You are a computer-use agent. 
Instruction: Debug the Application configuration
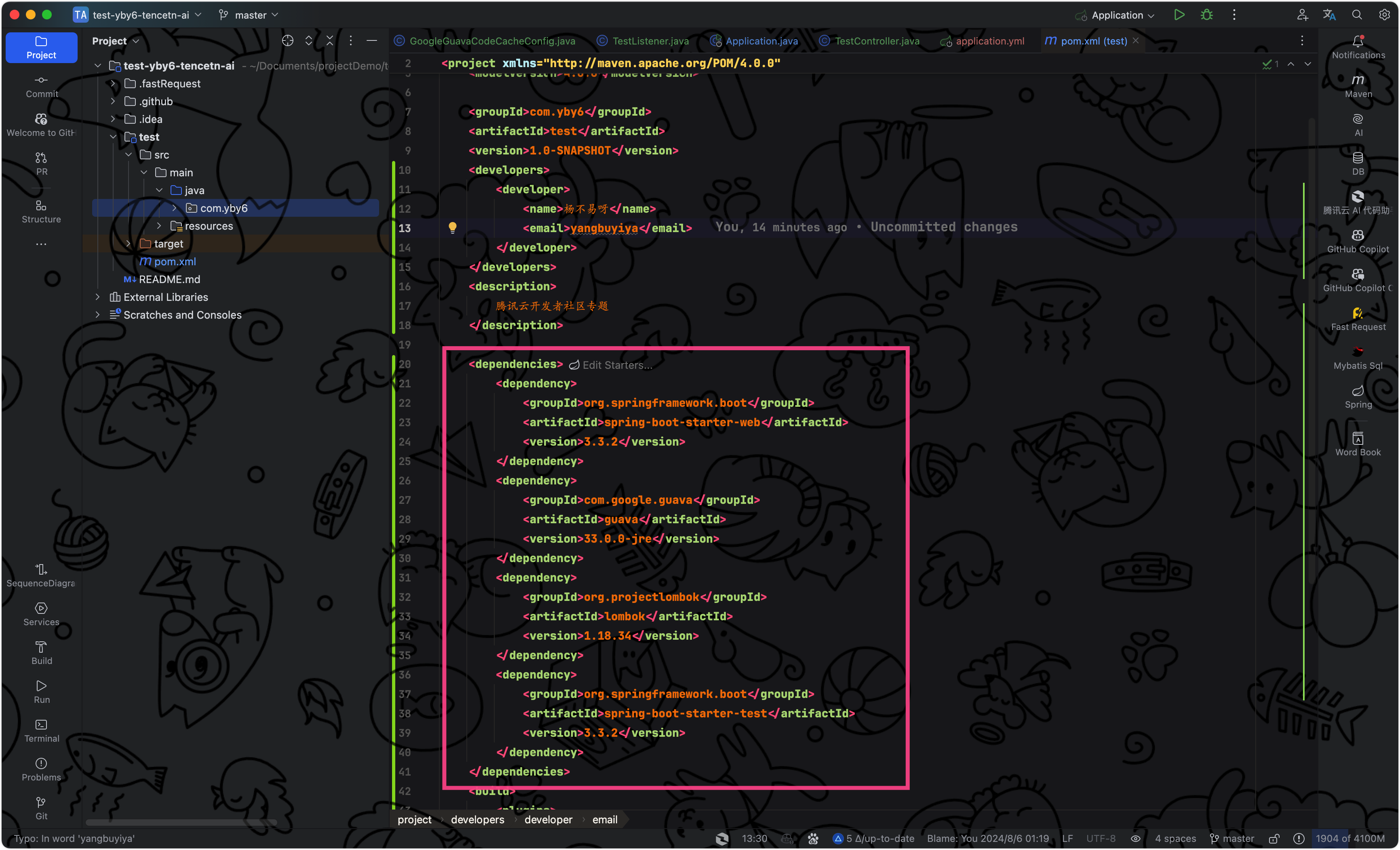pyautogui.click(x=1206, y=15)
